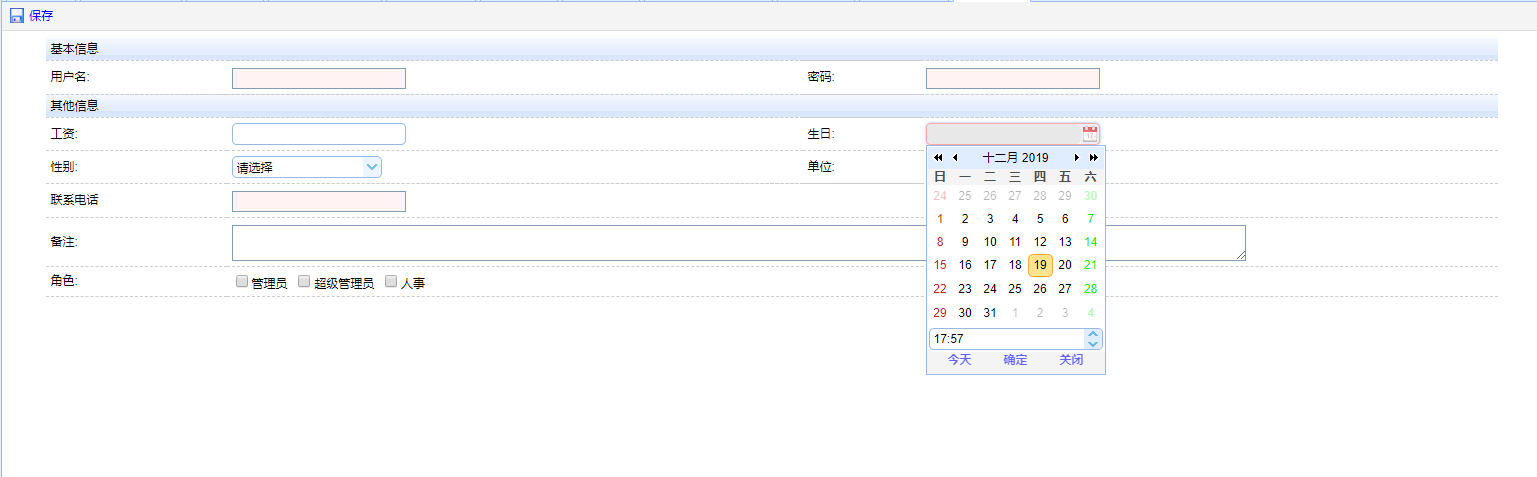Click the 保存 text button
1537x477 pixels.
coord(41,16)
